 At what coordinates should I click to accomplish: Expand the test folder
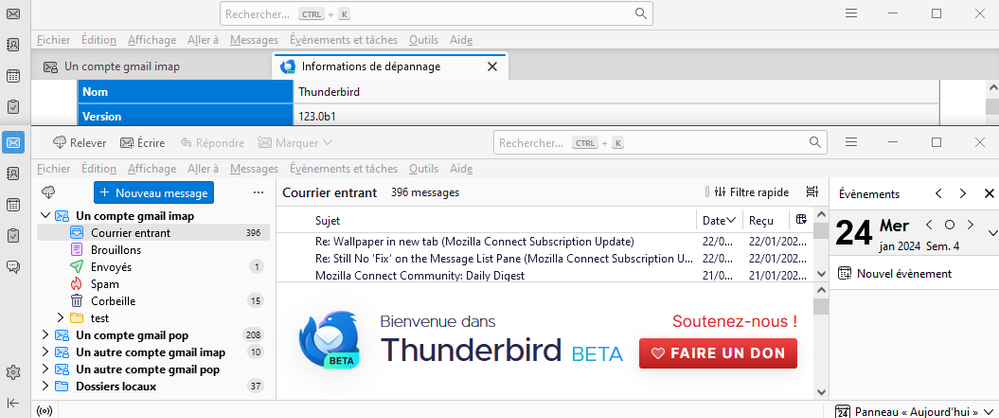tap(61, 317)
